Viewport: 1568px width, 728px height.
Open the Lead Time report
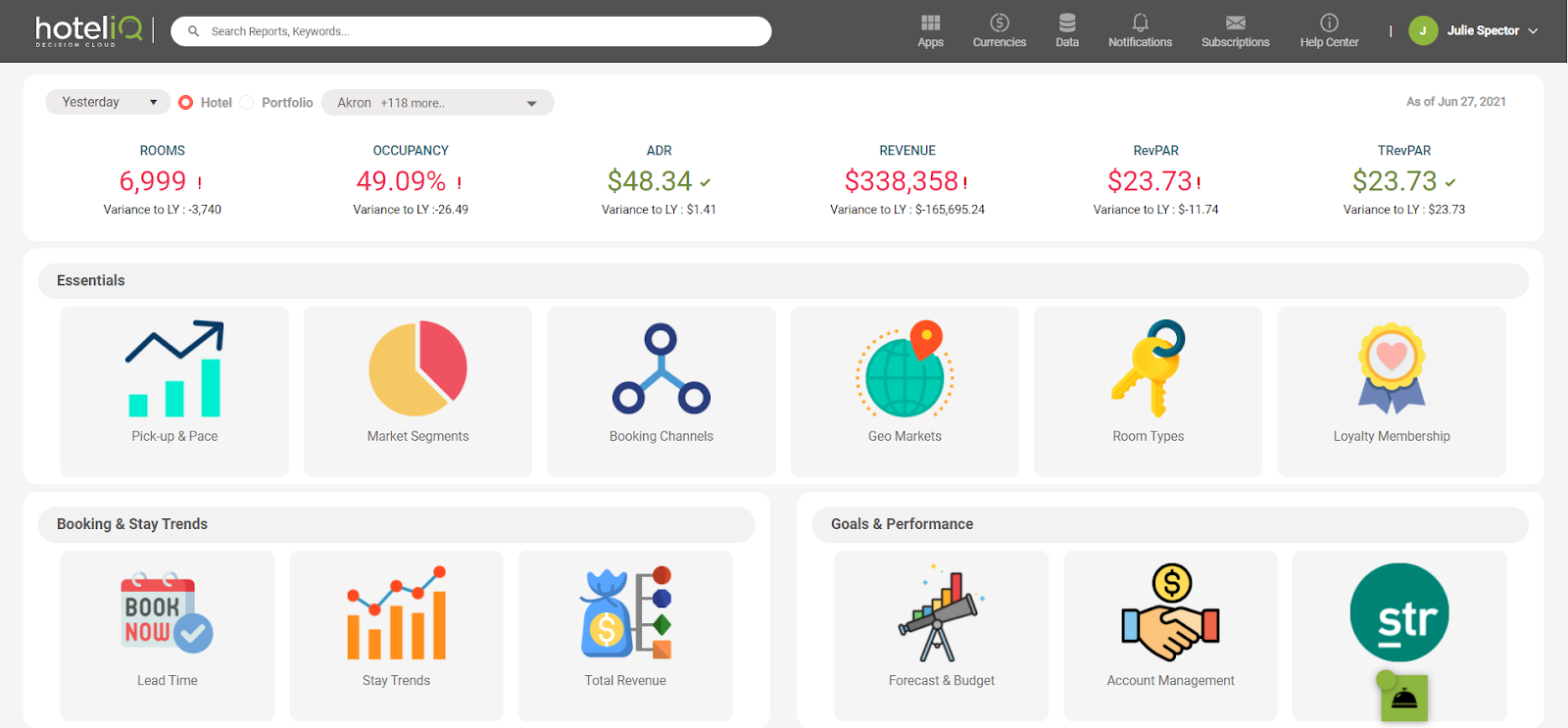pos(168,635)
